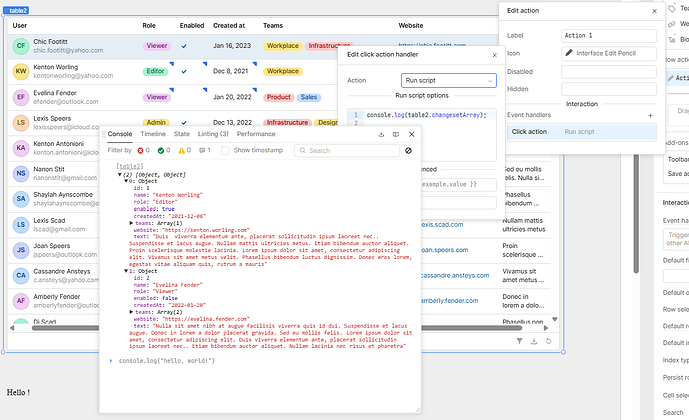Viewport: 689px width, 420px height.
Task: Grab the console panel drag handle
Action: pyautogui.click(x=104, y=134)
